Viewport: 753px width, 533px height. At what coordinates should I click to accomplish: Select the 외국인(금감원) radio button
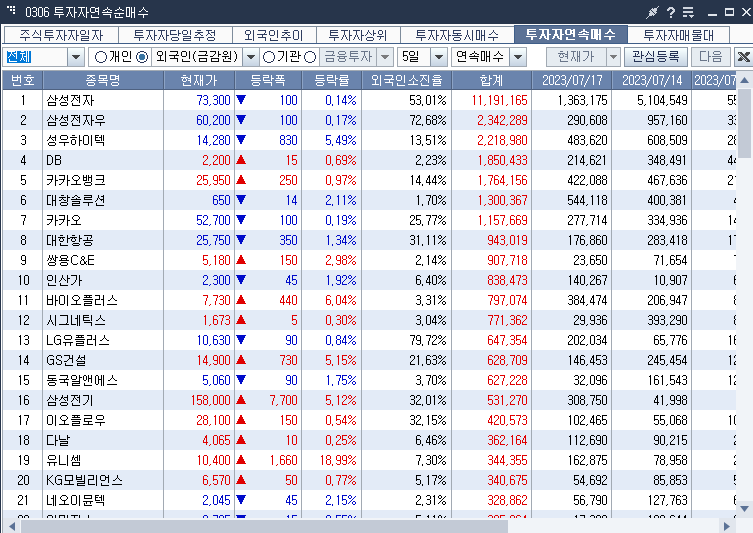(x=142, y=57)
